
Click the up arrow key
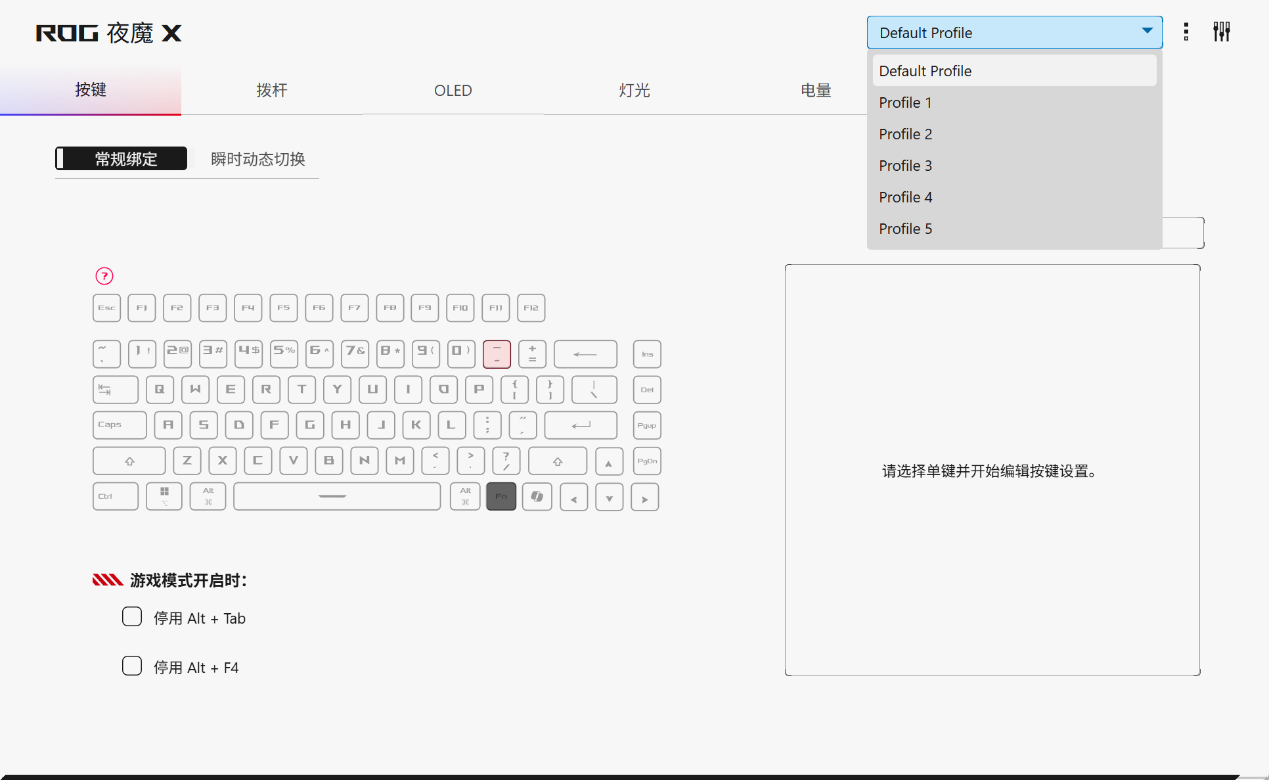coord(609,462)
